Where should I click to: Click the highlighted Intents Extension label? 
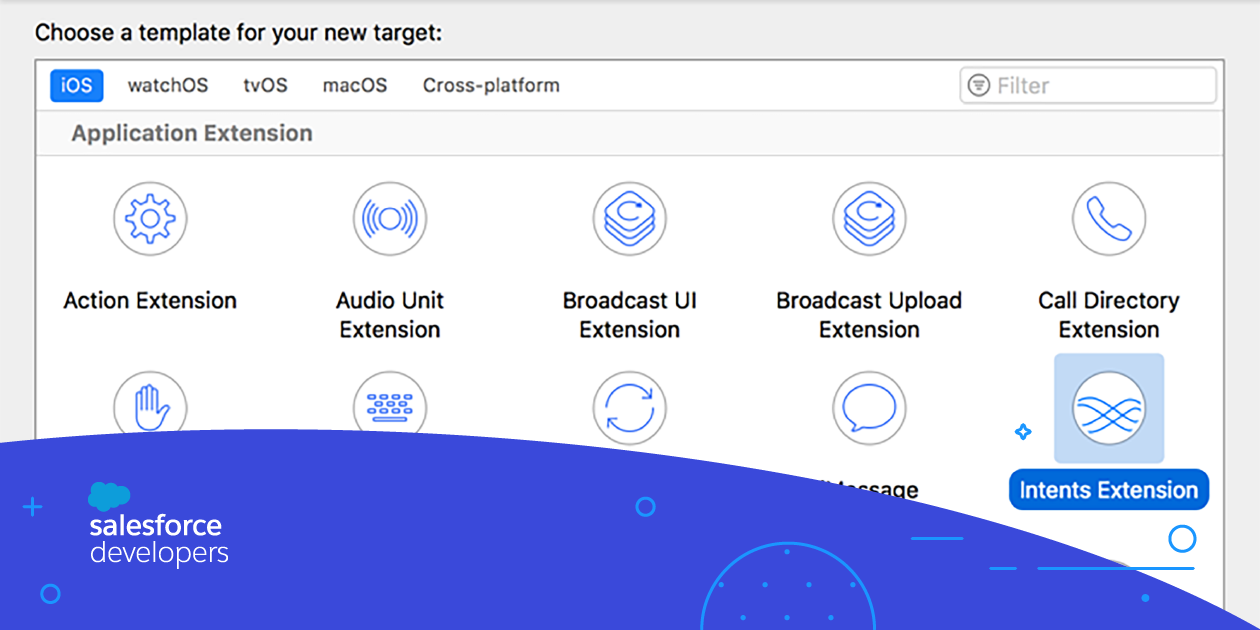click(x=1109, y=490)
